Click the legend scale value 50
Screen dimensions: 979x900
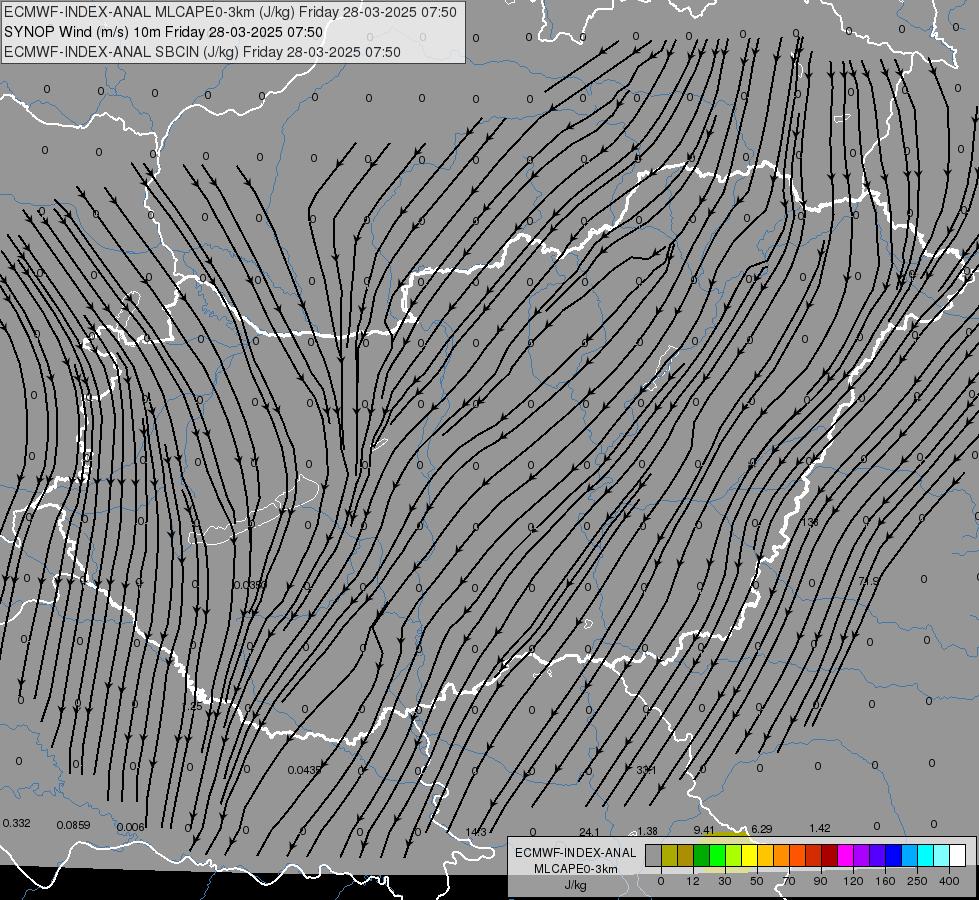coord(757,881)
